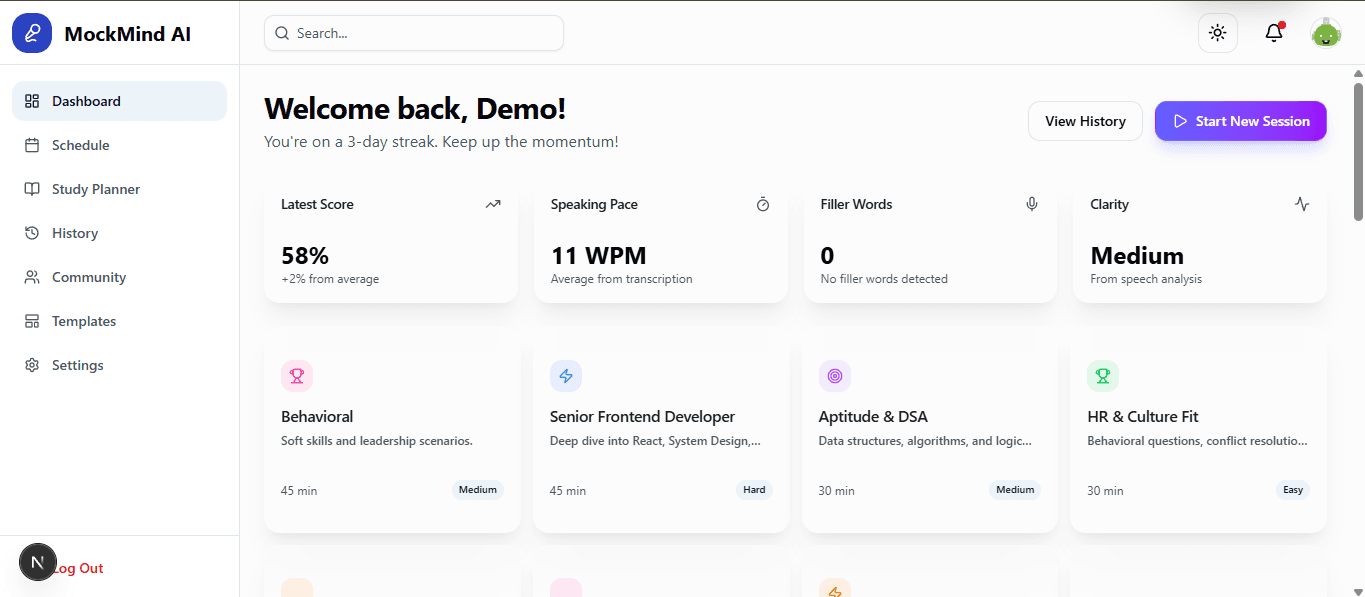Select the Community sidebar item
1365x597 pixels.
click(88, 277)
